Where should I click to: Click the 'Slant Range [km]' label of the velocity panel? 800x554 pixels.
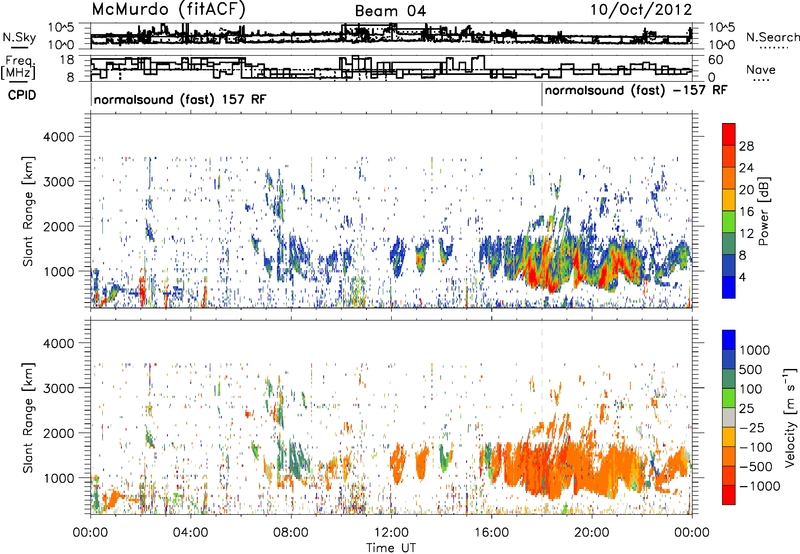point(28,417)
